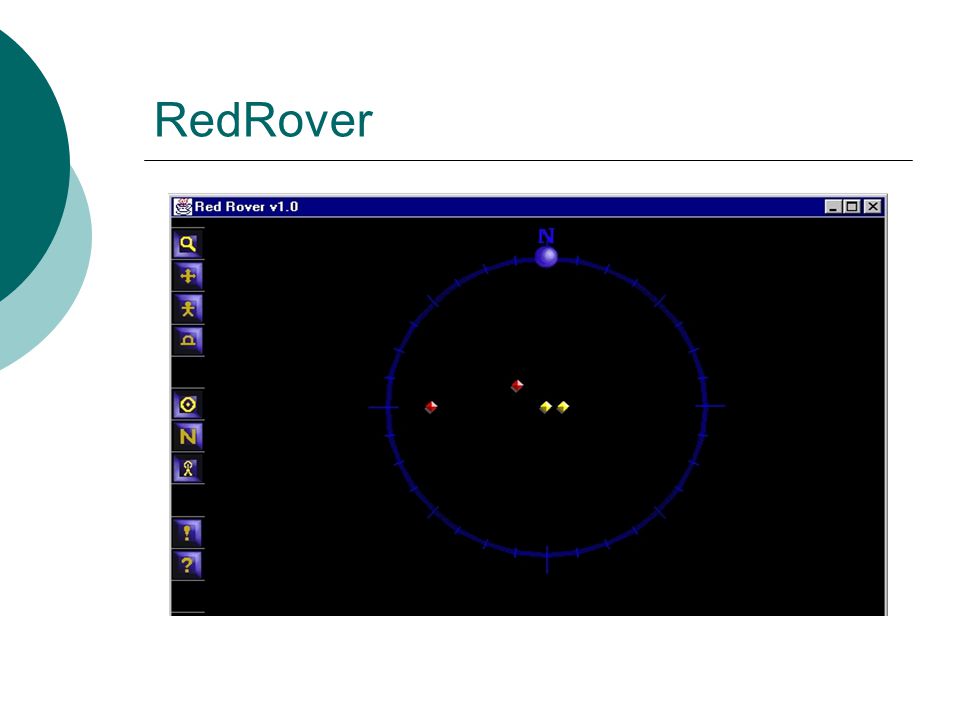The height and width of the screenshot is (720, 960).
Task: Open help with question mark icon
Action: pos(188,565)
